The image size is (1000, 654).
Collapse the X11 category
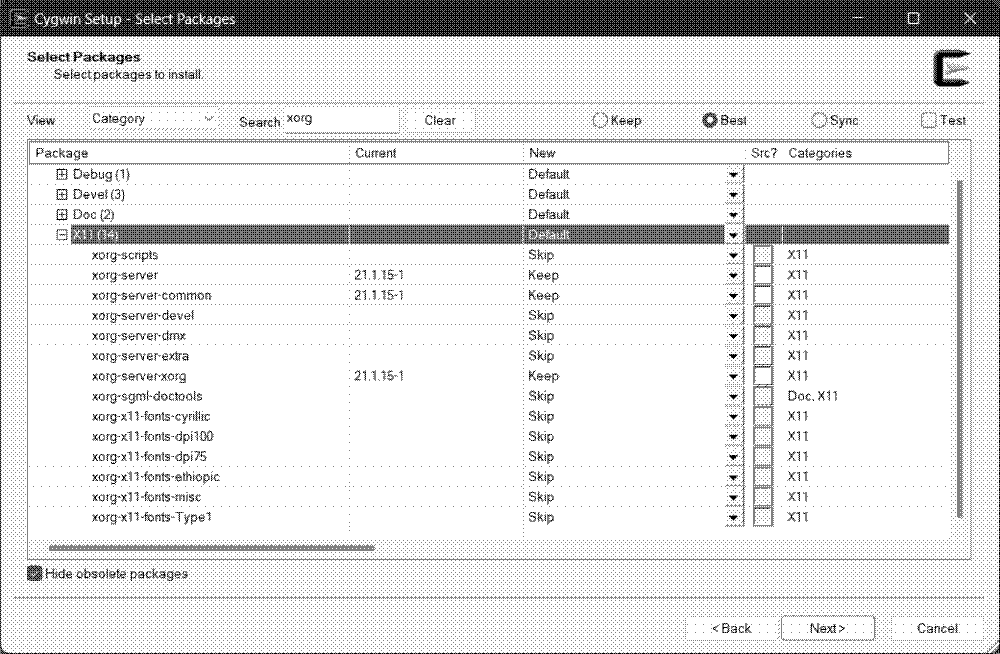coord(62,234)
